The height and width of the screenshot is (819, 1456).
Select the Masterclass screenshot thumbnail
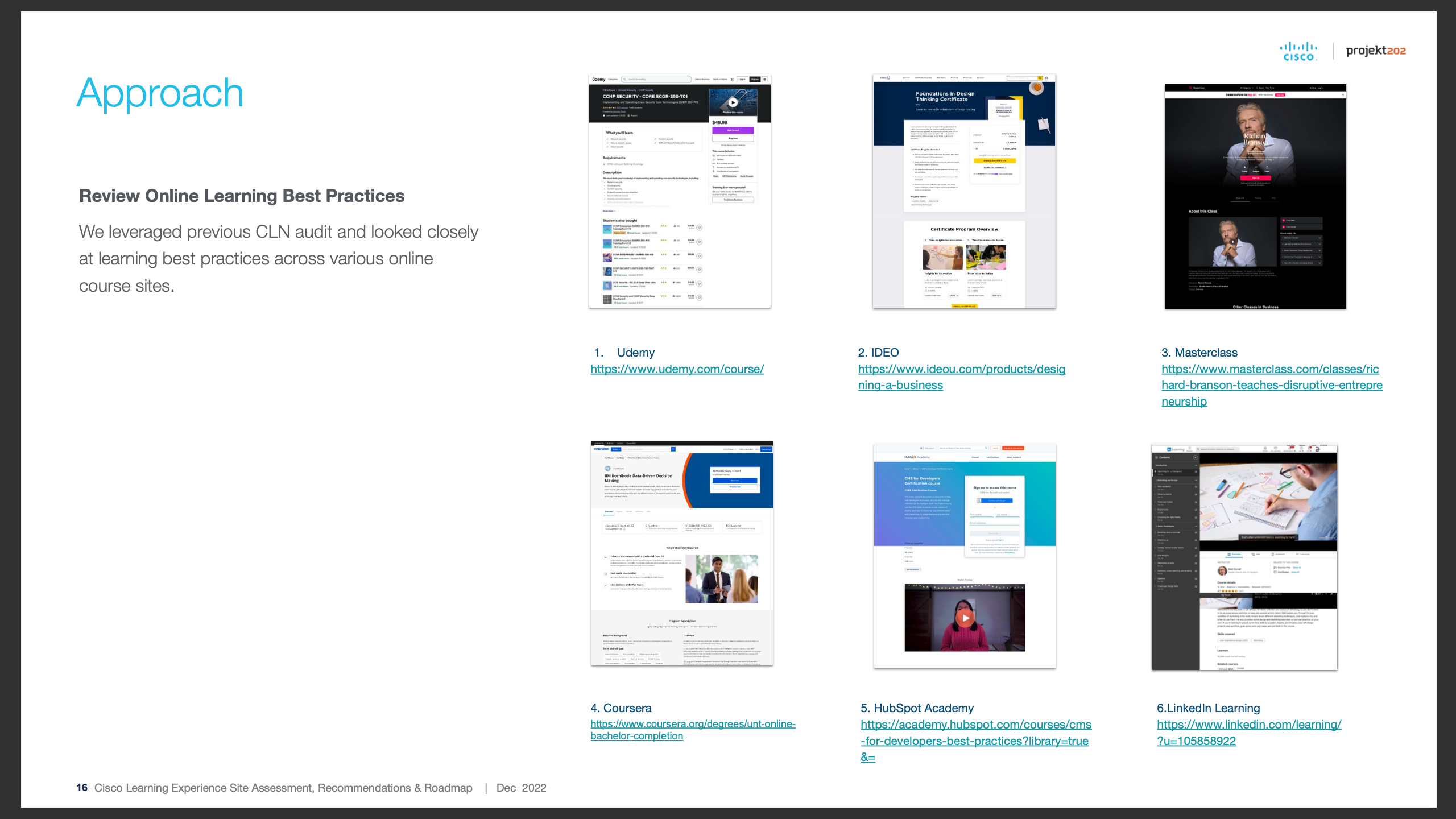pyautogui.click(x=1255, y=197)
